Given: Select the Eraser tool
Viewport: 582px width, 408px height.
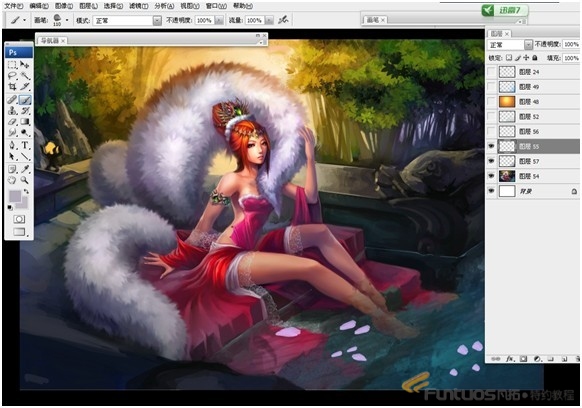Looking at the screenshot, I should [13, 121].
